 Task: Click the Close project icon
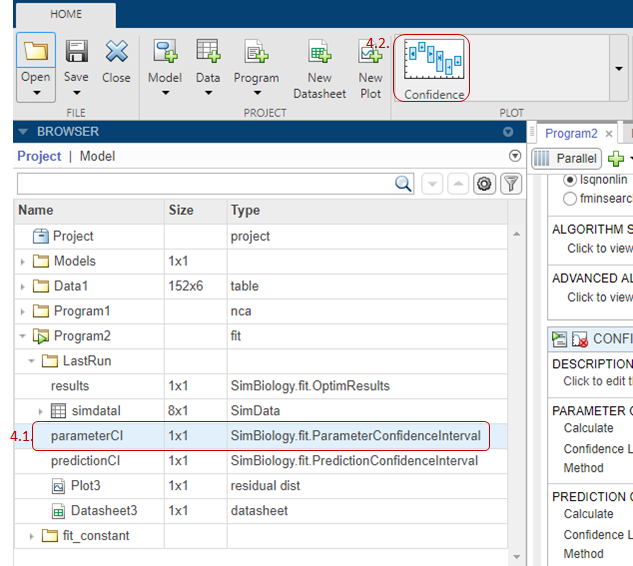[116, 52]
